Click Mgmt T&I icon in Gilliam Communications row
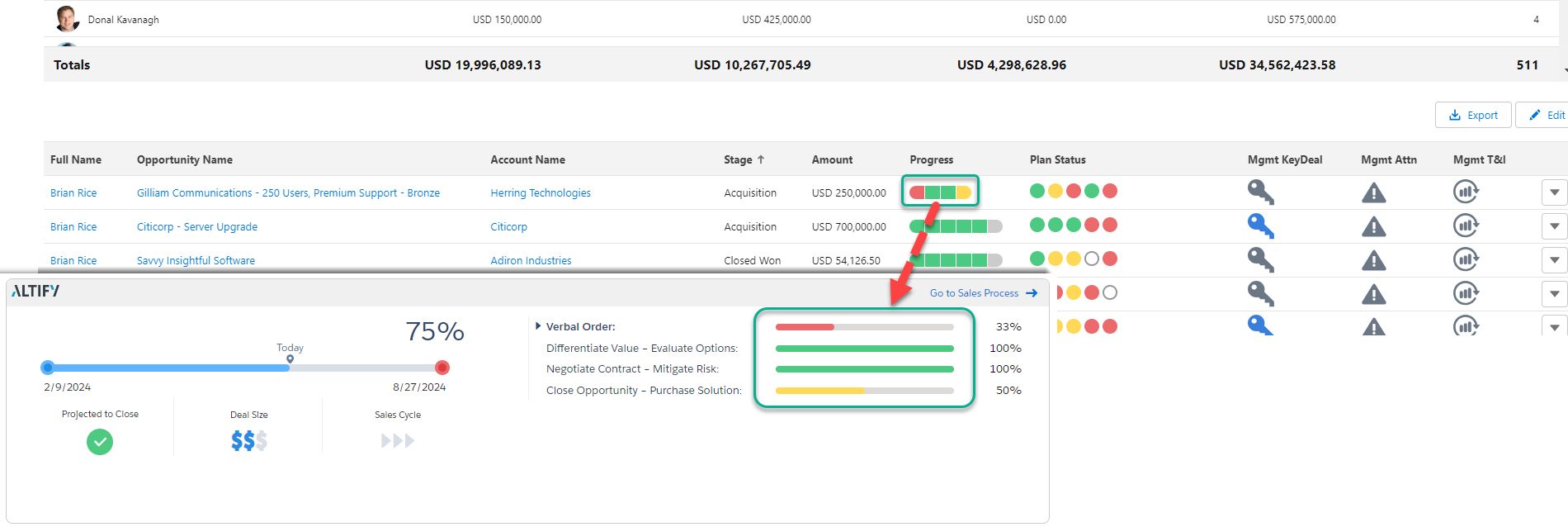Screen dimensions: 1568x527 coord(1466,192)
